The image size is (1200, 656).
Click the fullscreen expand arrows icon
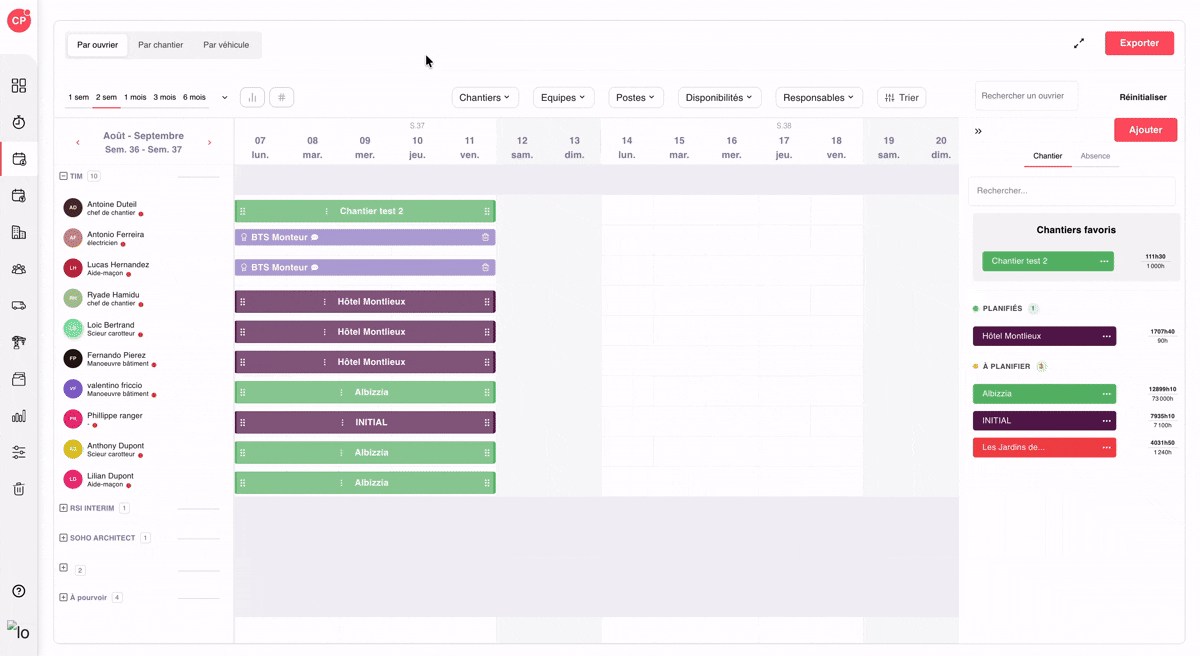click(1079, 43)
